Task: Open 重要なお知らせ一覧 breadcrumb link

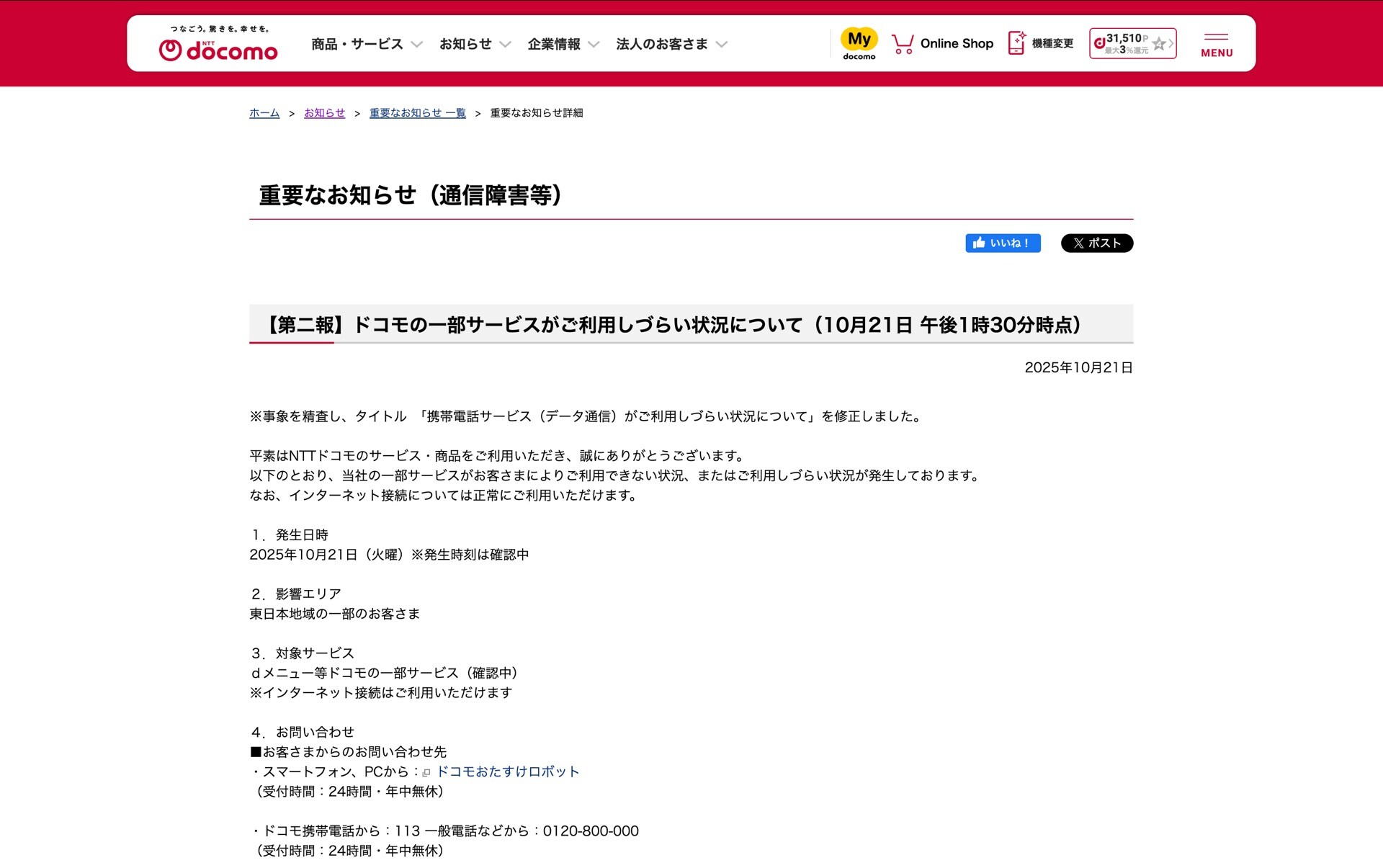Action: coord(417,113)
